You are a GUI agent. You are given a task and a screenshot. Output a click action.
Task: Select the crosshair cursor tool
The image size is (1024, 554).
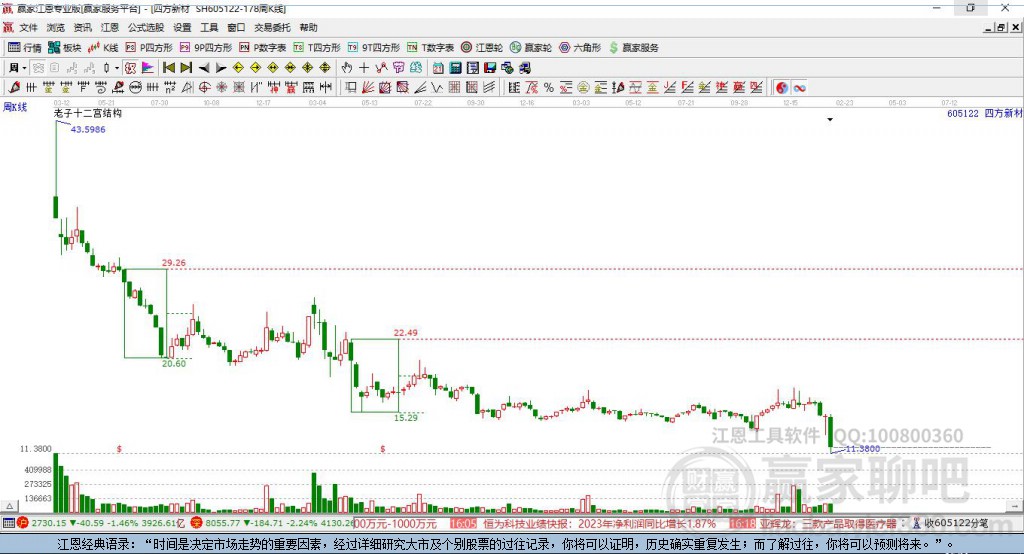[x=364, y=68]
